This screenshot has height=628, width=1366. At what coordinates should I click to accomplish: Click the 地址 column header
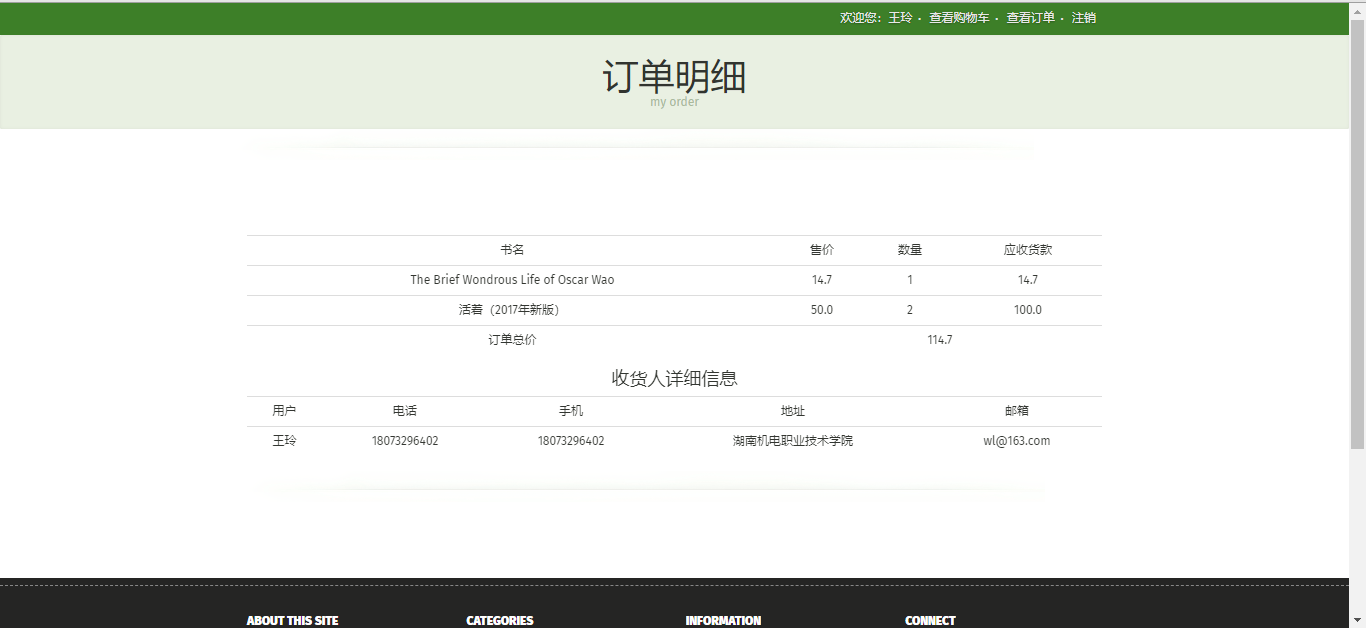click(793, 411)
